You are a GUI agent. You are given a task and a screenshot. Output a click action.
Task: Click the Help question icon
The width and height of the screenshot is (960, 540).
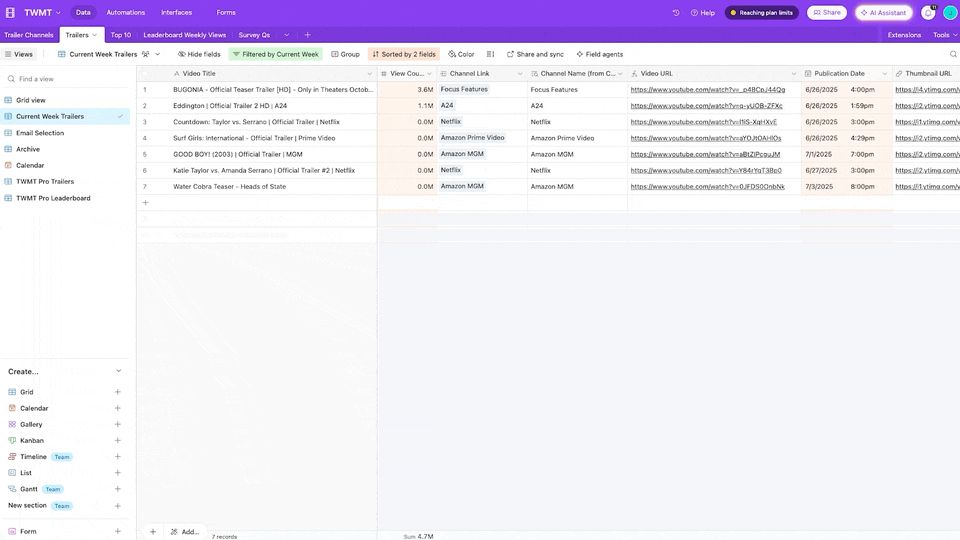703,12
